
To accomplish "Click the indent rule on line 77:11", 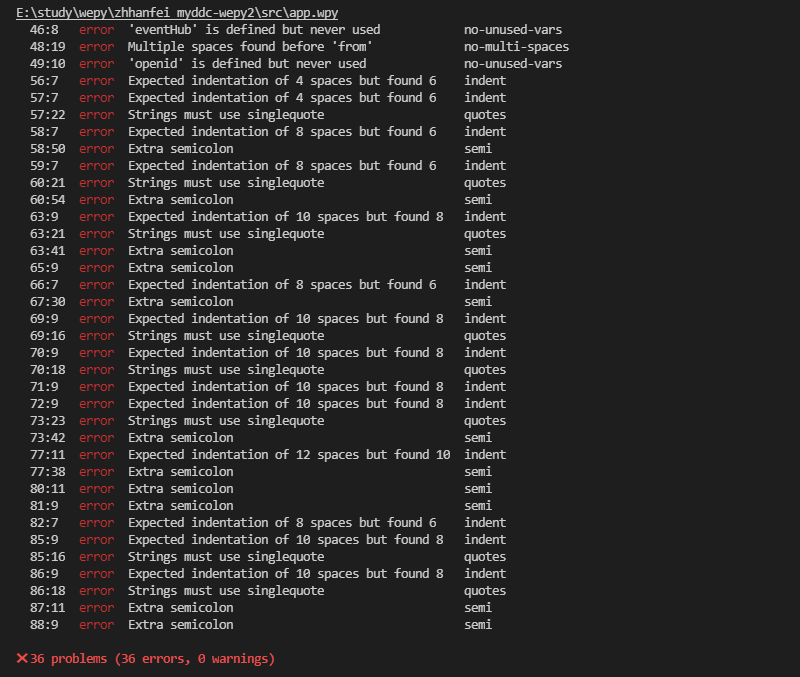I will pos(485,455).
